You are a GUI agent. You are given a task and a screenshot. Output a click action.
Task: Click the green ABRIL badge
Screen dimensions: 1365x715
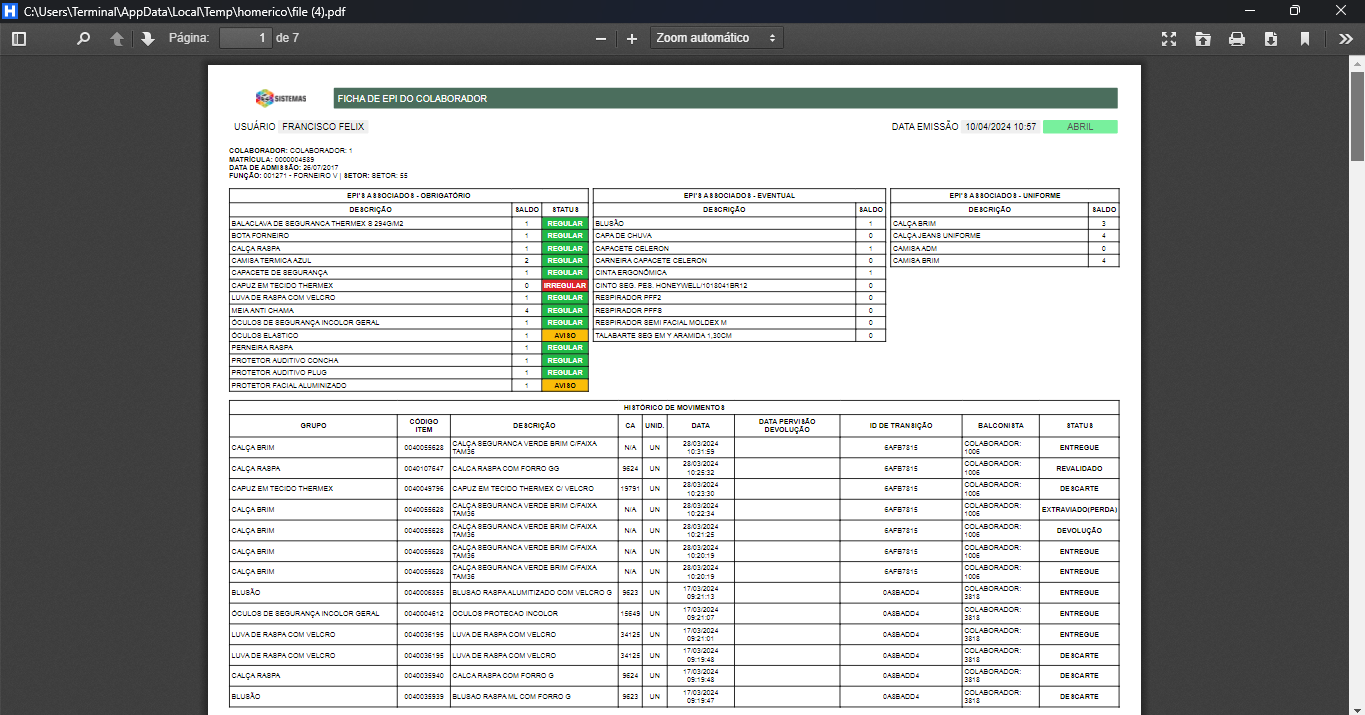pos(1080,127)
